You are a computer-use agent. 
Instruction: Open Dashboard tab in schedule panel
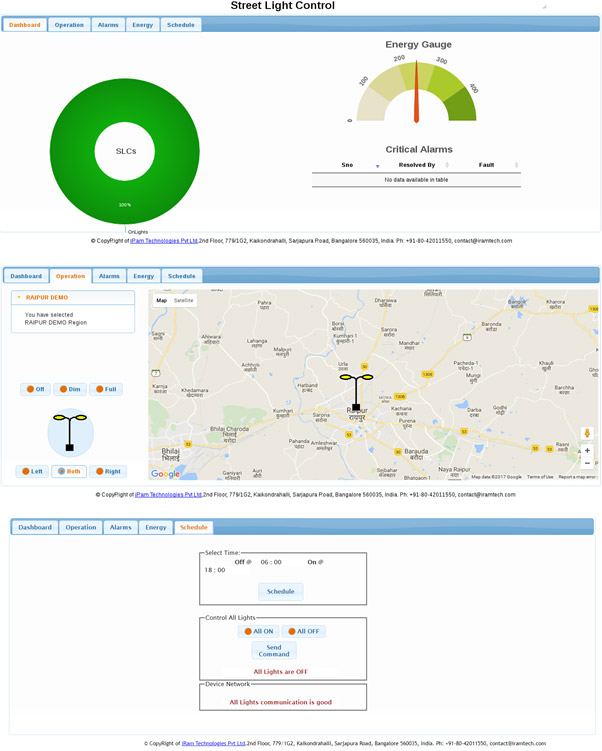tap(35, 527)
